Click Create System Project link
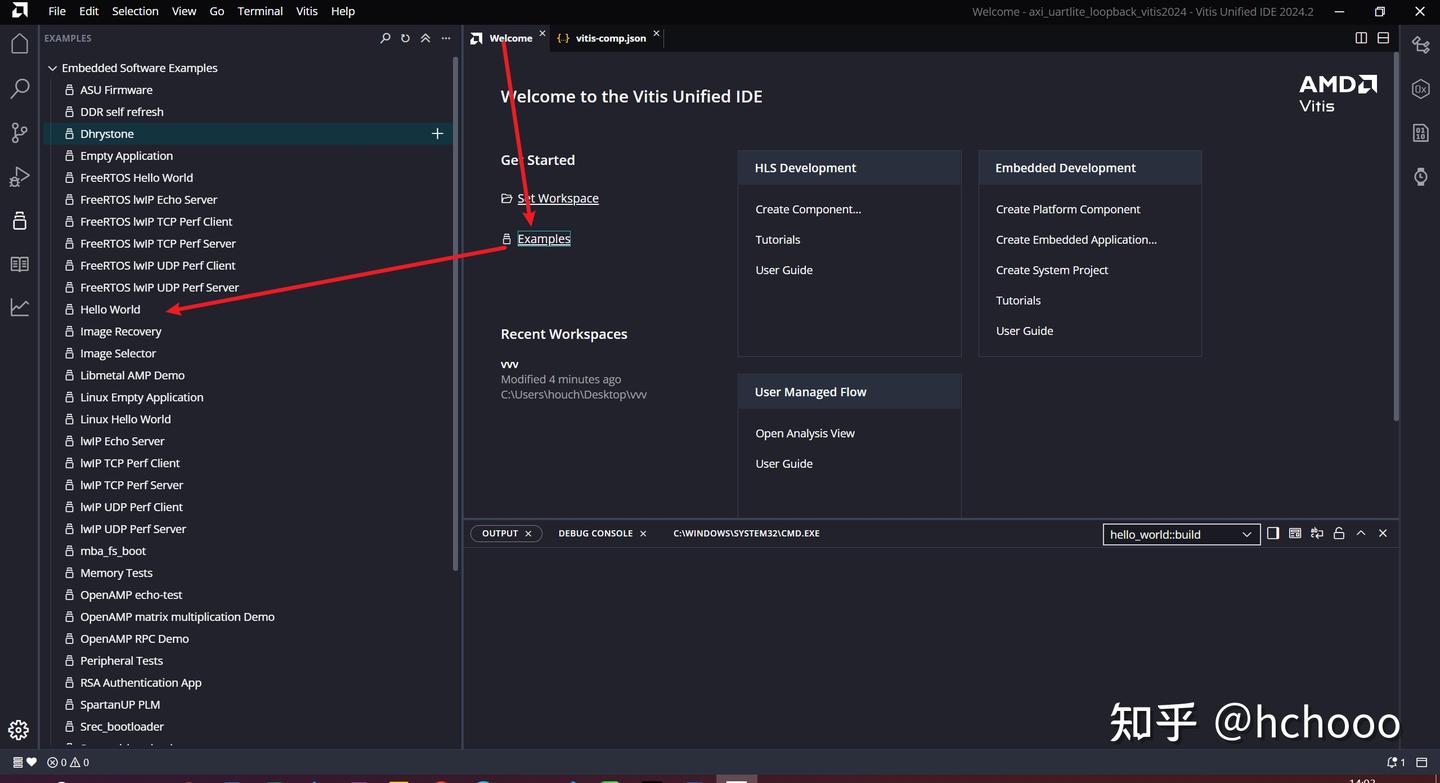This screenshot has width=1440, height=783. [x=1052, y=270]
